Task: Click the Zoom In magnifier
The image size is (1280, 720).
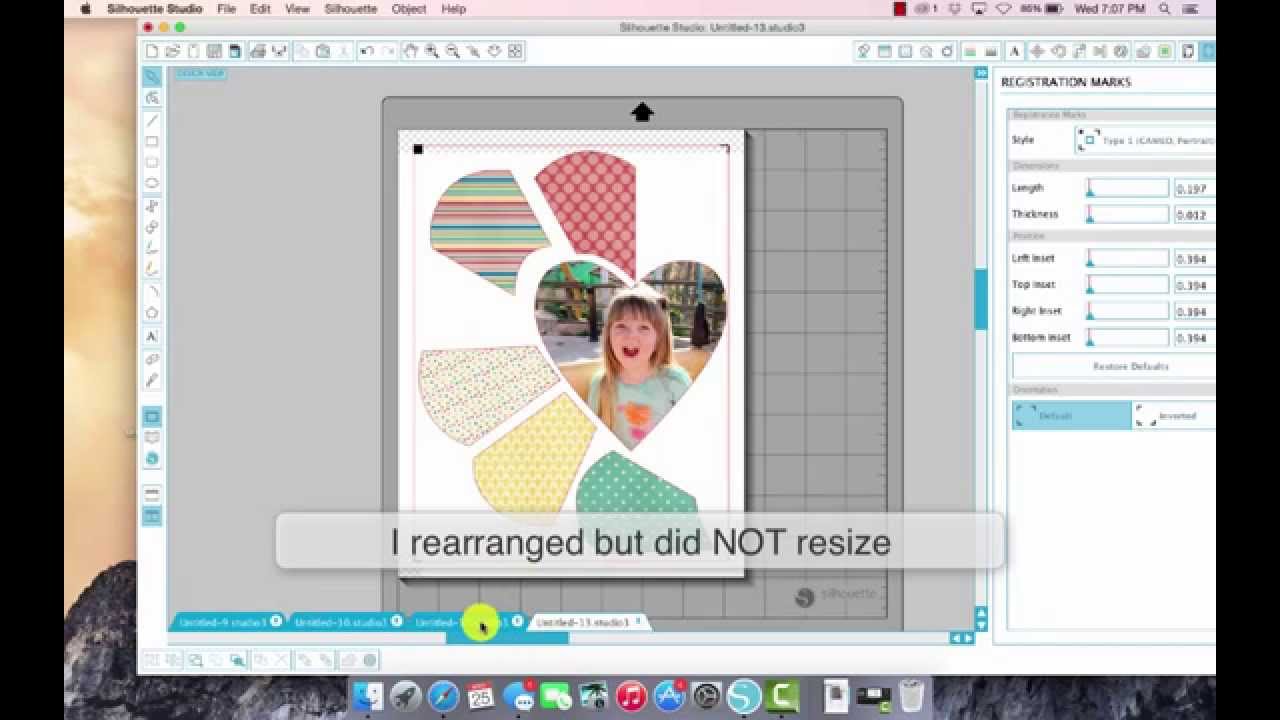Action: pyautogui.click(x=432, y=51)
